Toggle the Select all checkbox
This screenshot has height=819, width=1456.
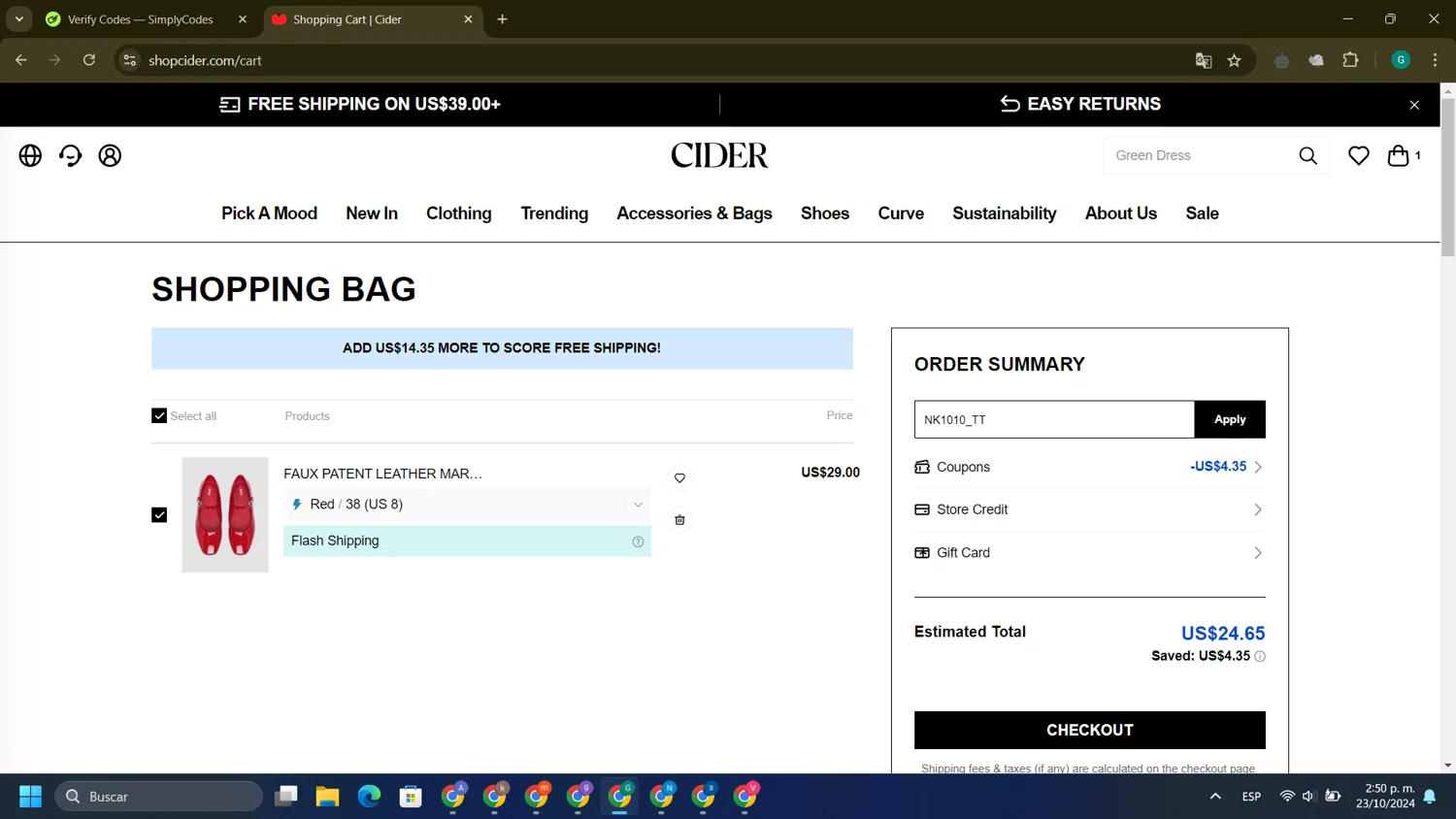coord(159,415)
